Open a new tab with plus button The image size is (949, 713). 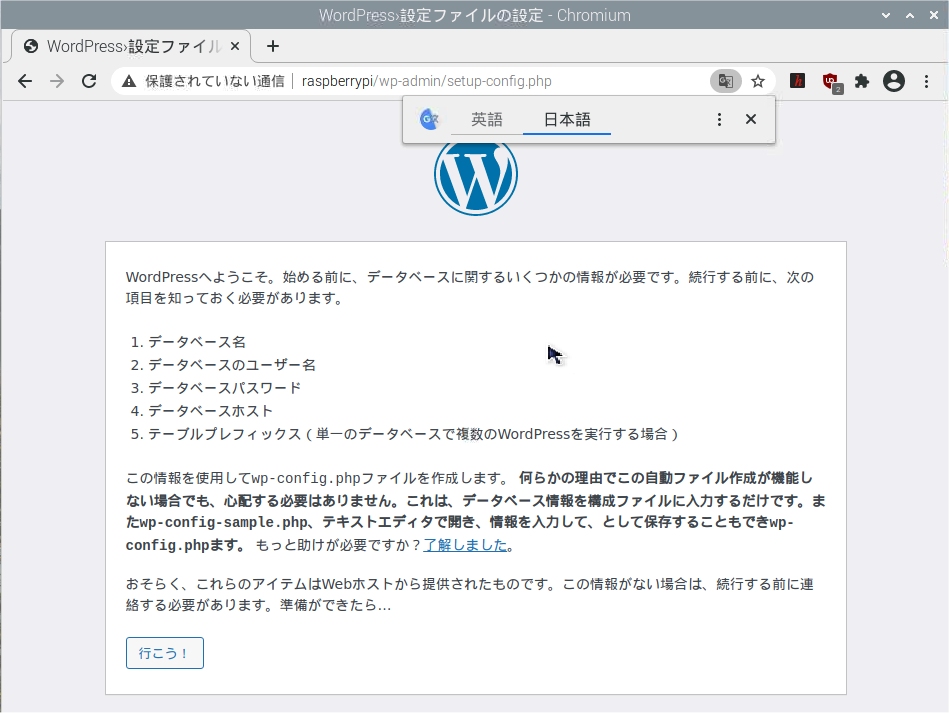coord(273,46)
